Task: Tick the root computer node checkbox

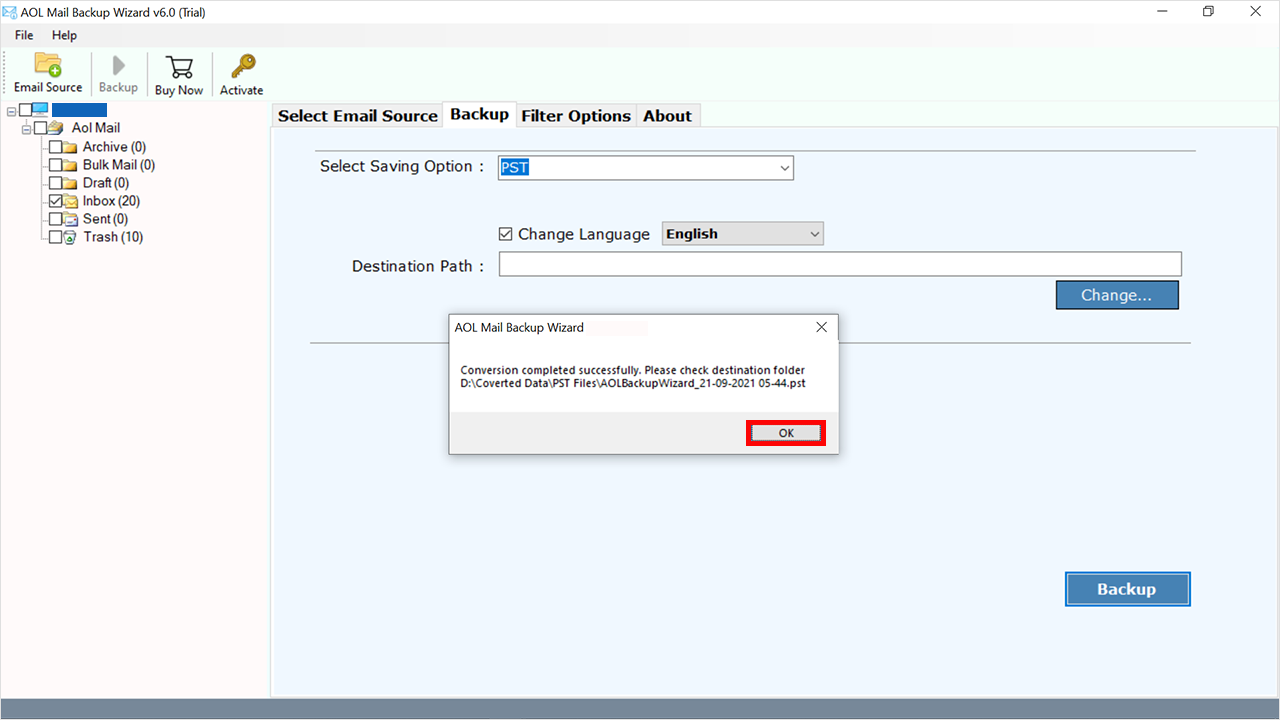Action: pos(25,110)
